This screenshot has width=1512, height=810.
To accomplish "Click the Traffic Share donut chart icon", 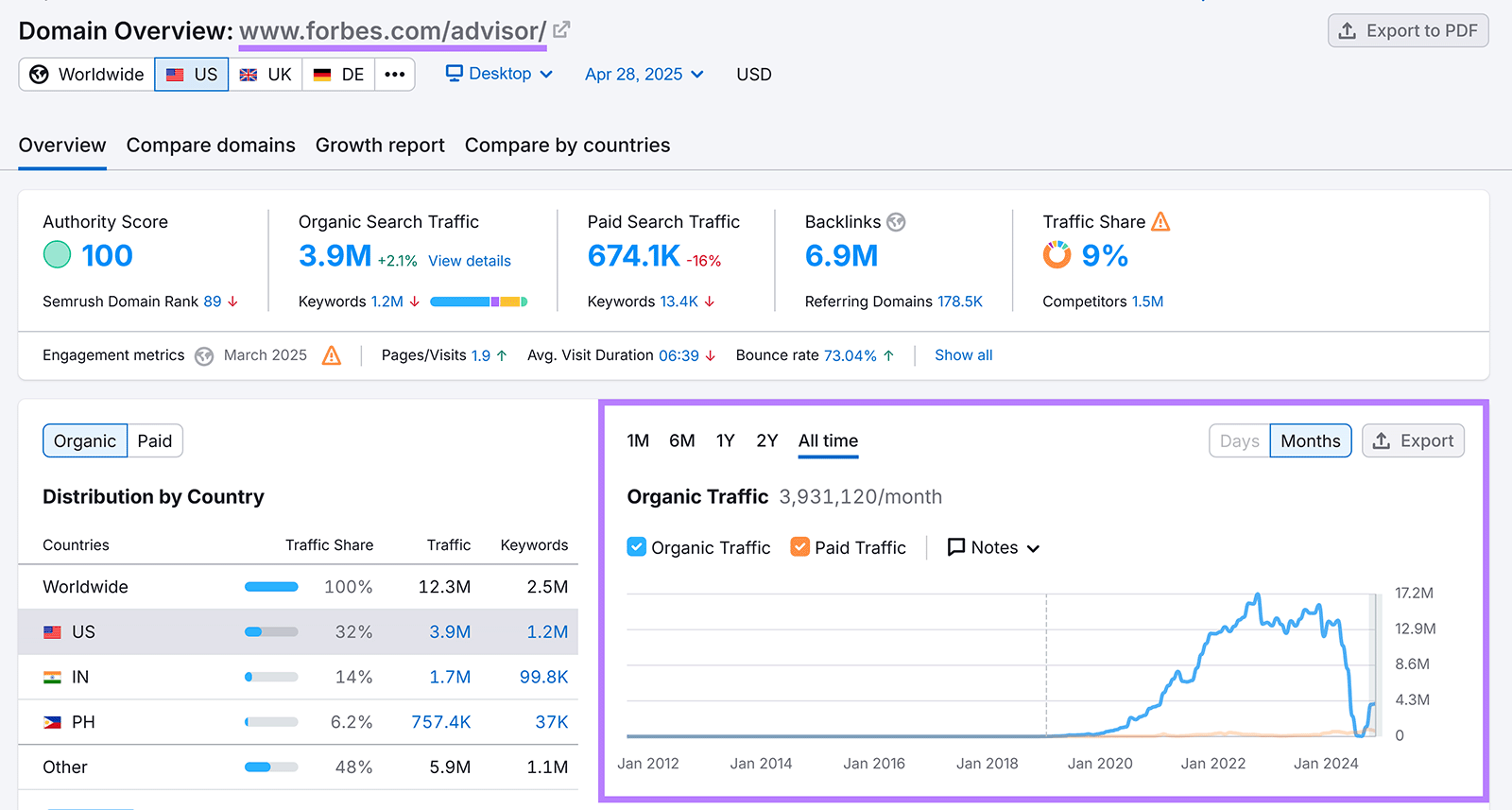I will 1057,255.
